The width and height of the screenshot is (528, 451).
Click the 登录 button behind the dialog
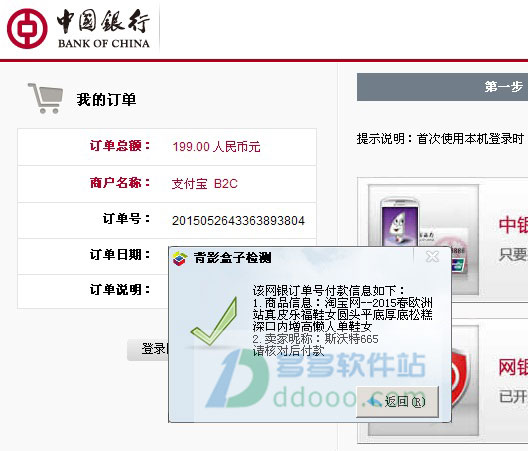(x=148, y=349)
